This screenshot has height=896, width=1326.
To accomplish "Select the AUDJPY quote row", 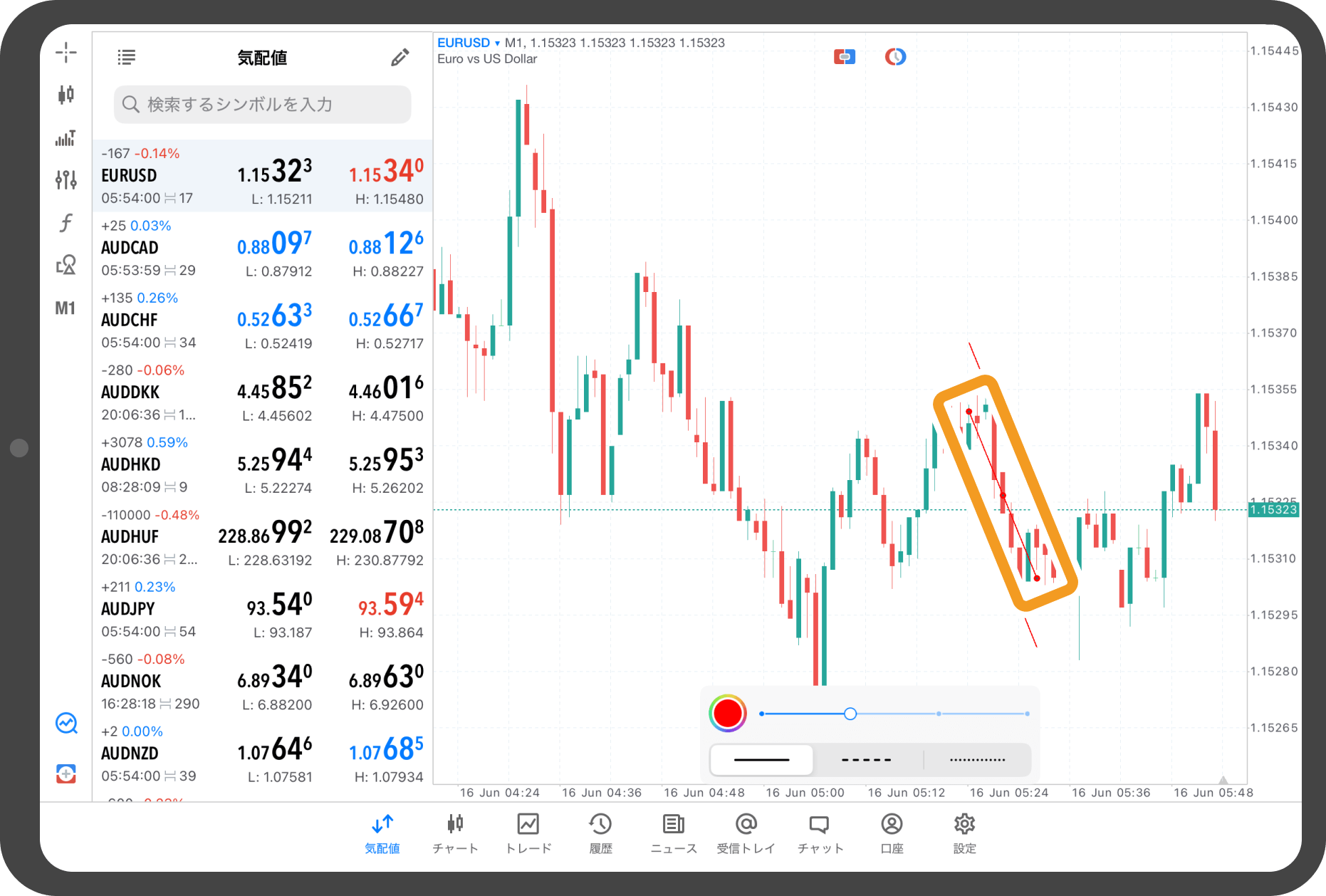I will coord(262,609).
